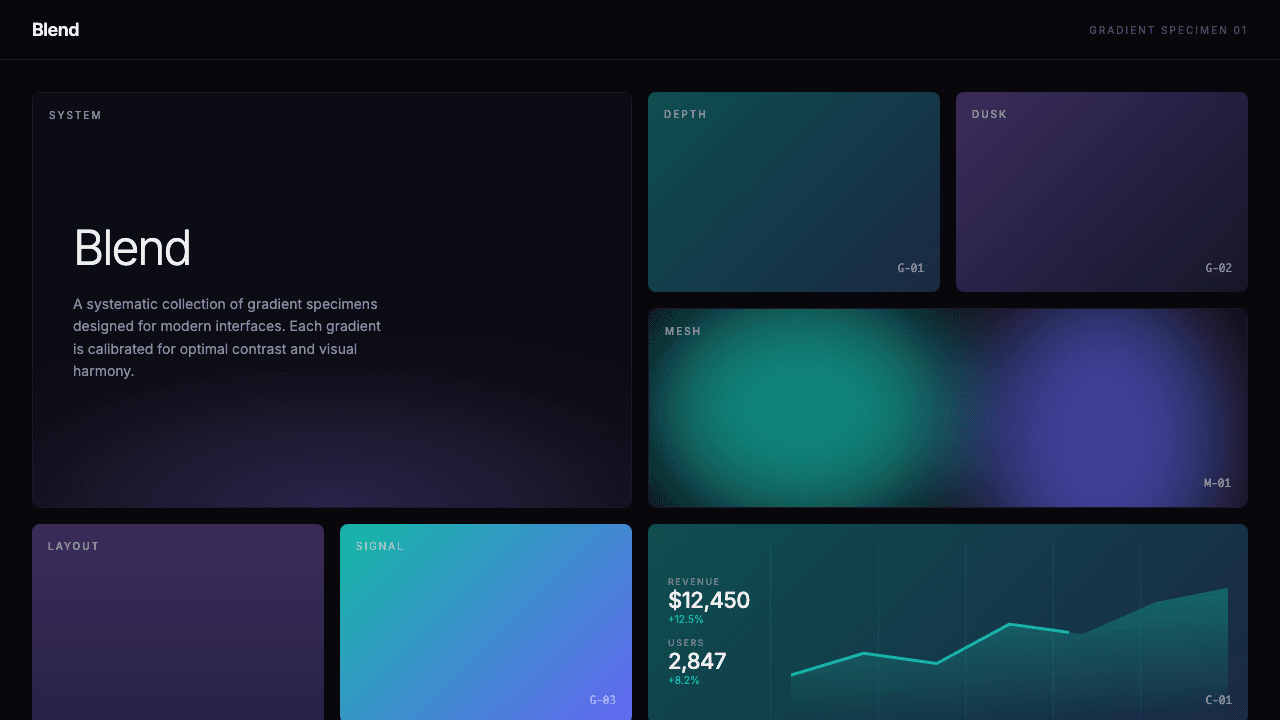Click the +12.5% revenue change
Screen dimensions: 1280x720
(x=686, y=619)
